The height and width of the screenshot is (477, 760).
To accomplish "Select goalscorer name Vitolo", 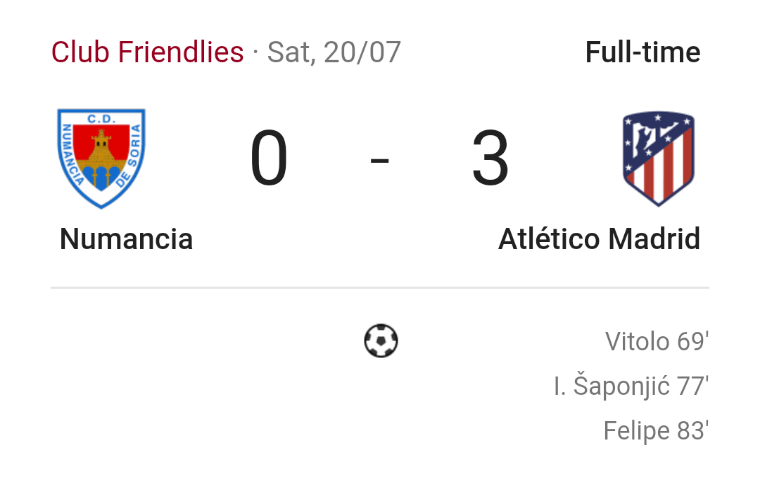I will click(637, 342).
